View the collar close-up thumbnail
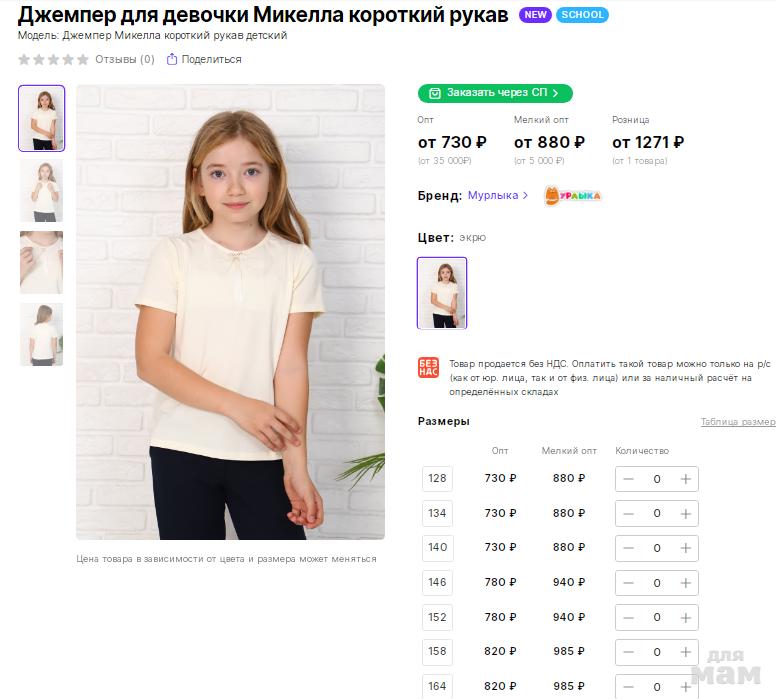The image size is (776, 699). click(41, 262)
